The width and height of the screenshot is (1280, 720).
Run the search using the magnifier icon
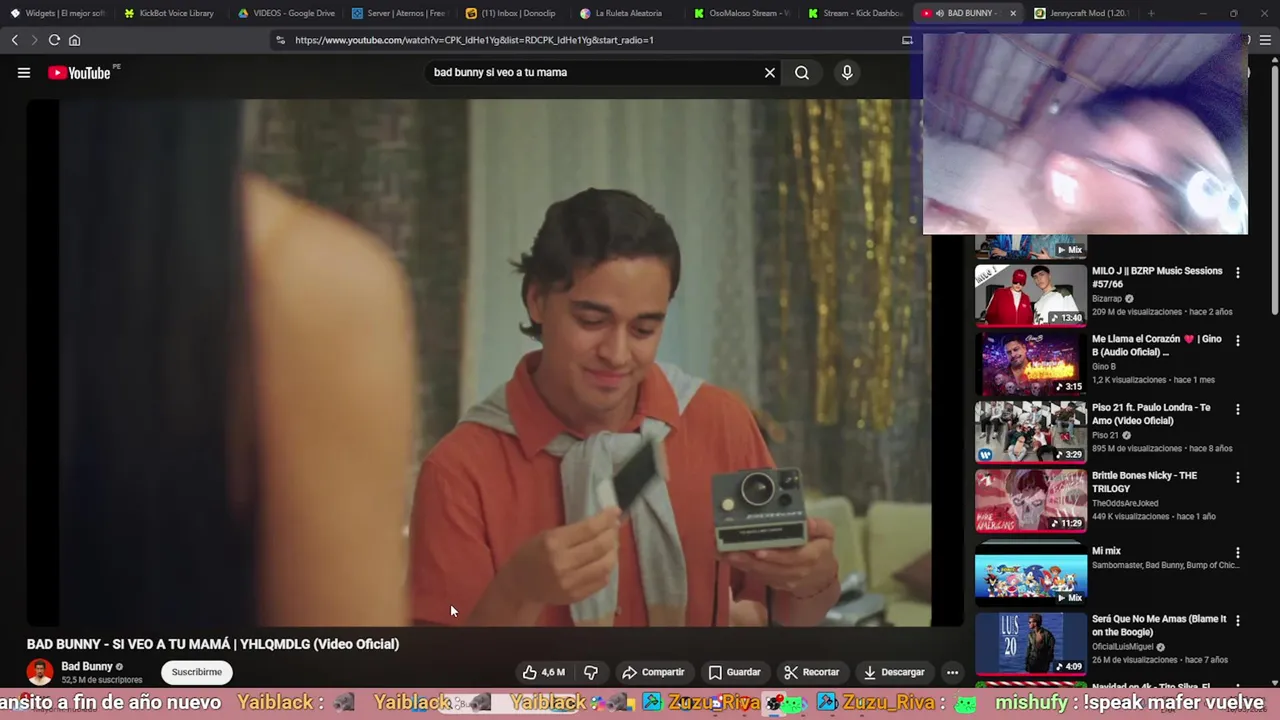tap(802, 72)
